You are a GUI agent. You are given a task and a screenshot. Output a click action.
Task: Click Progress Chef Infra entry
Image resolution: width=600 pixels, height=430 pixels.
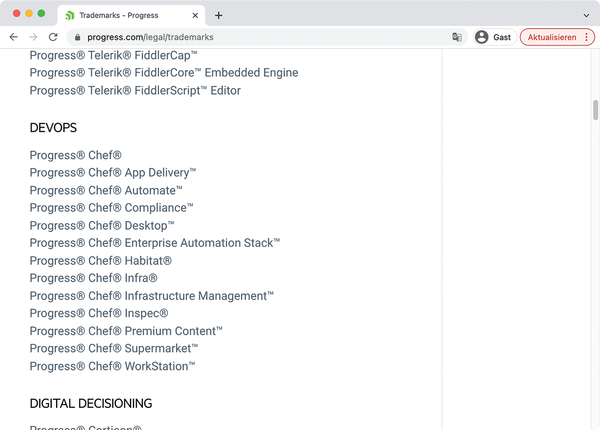click(93, 278)
